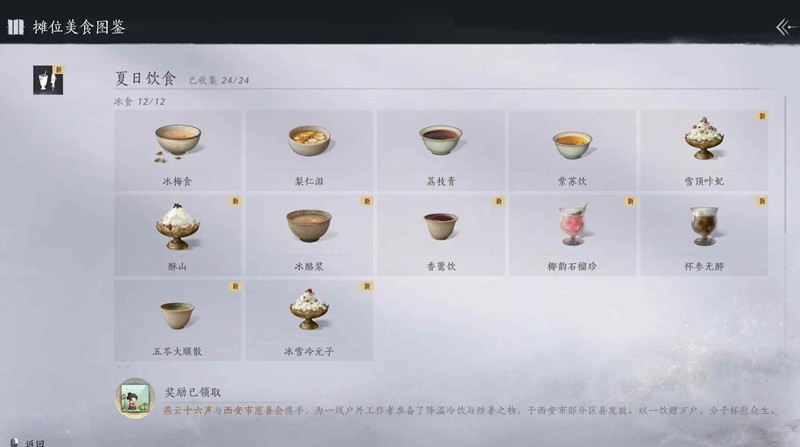Open the 冰雪冷元子 dessert entry
The width and height of the screenshot is (800, 447).
pyautogui.click(x=309, y=320)
